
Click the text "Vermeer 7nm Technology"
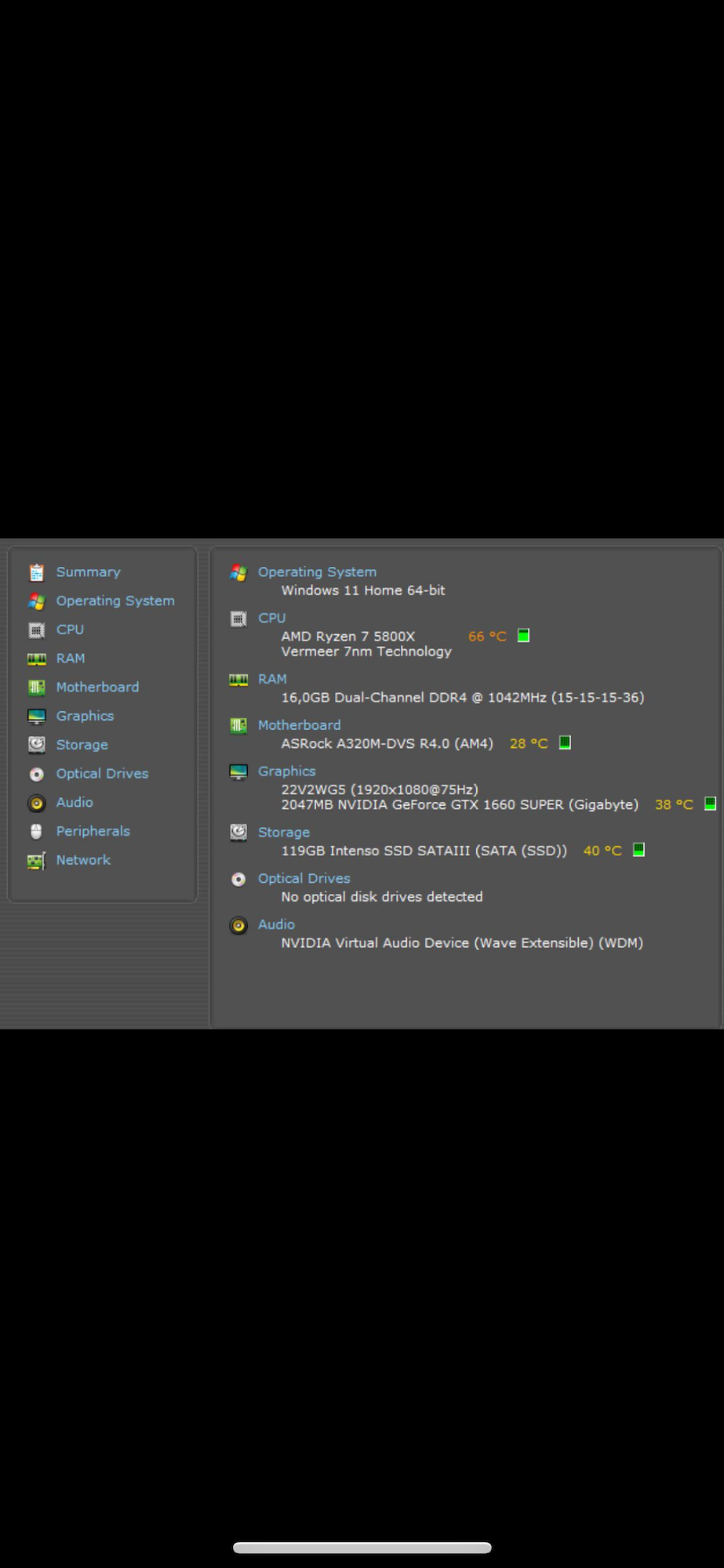tap(366, 652)
